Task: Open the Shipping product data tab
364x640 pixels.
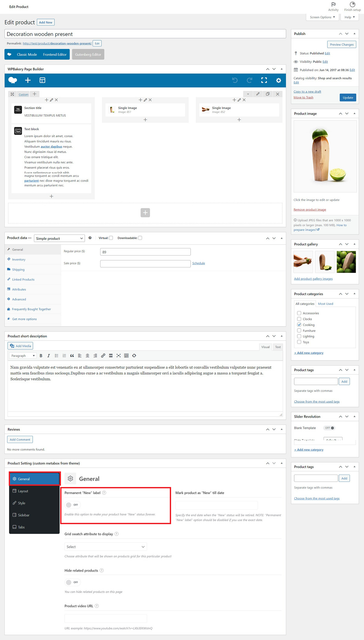Action: (x=33, y=269)
